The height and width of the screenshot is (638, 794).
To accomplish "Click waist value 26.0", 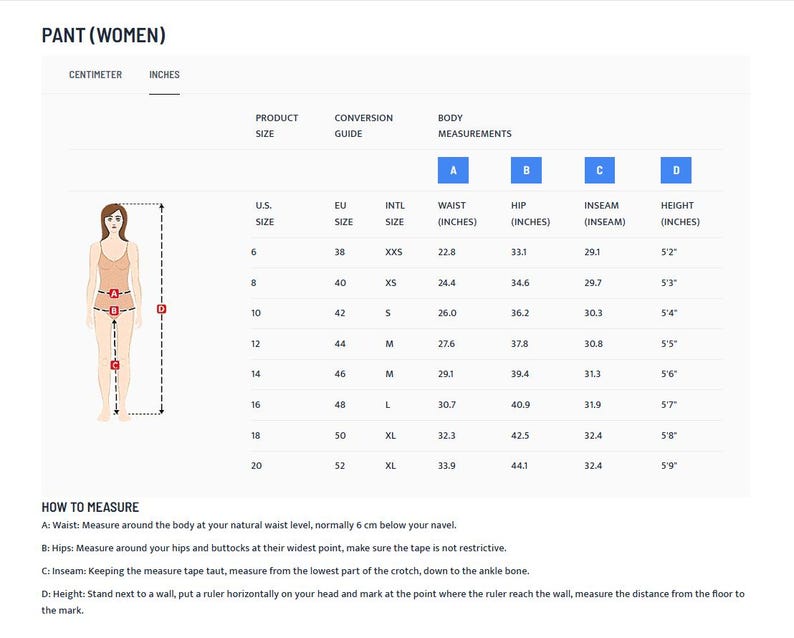I will (x=447, y=313).
